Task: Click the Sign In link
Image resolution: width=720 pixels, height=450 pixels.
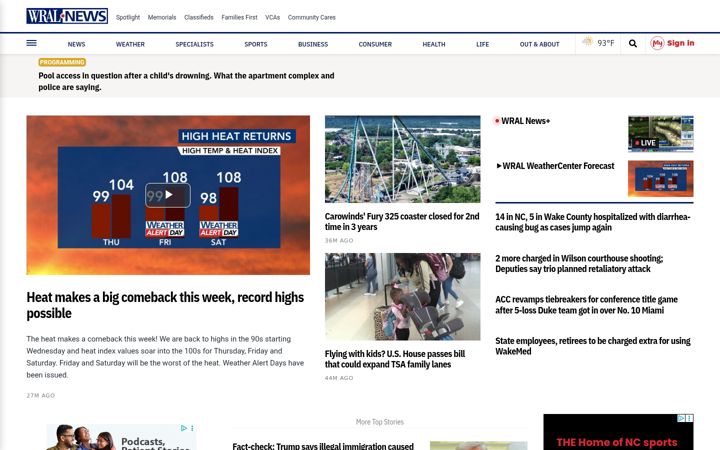Action: tap(681, 43)
